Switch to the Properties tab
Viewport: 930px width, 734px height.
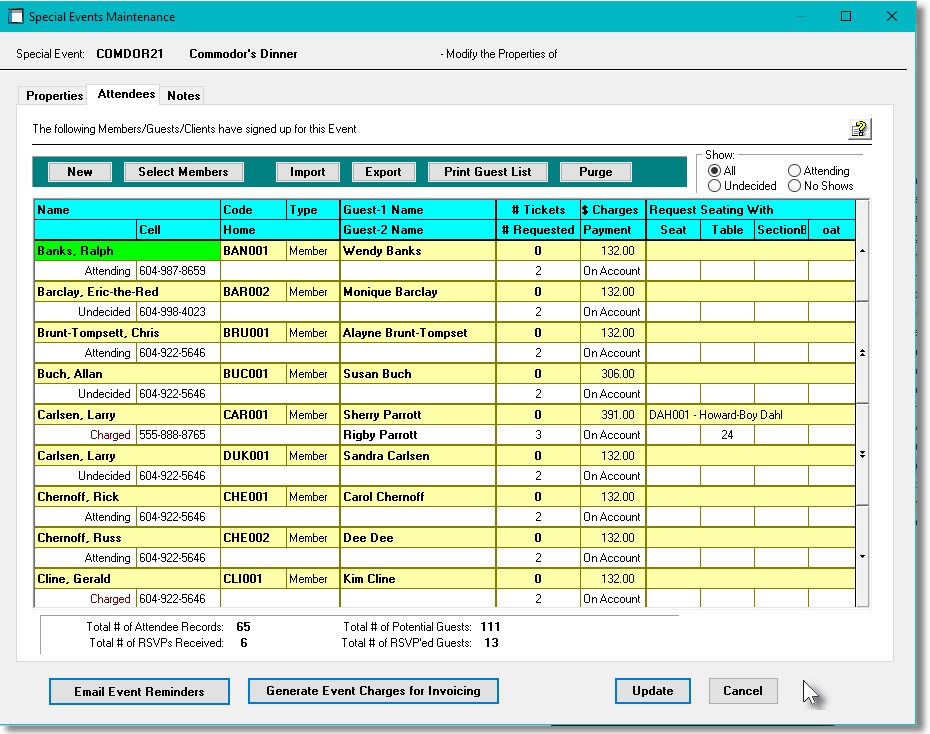[x=53, y=95]
